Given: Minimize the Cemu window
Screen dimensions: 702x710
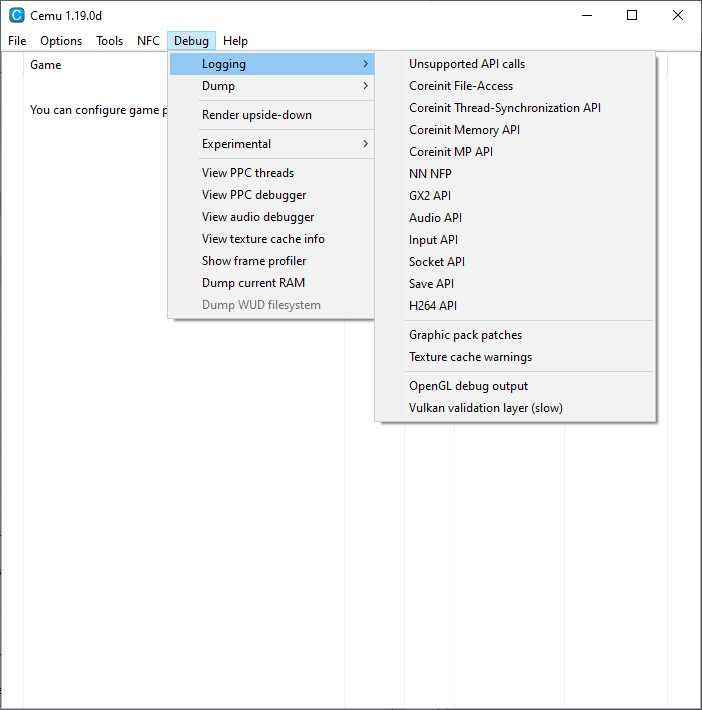Looking at the screenshot, I should [x=587, y=15].
